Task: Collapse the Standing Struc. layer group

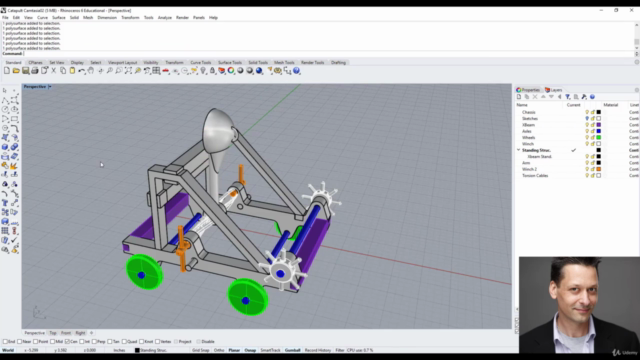Action: [x=519, y=150]
